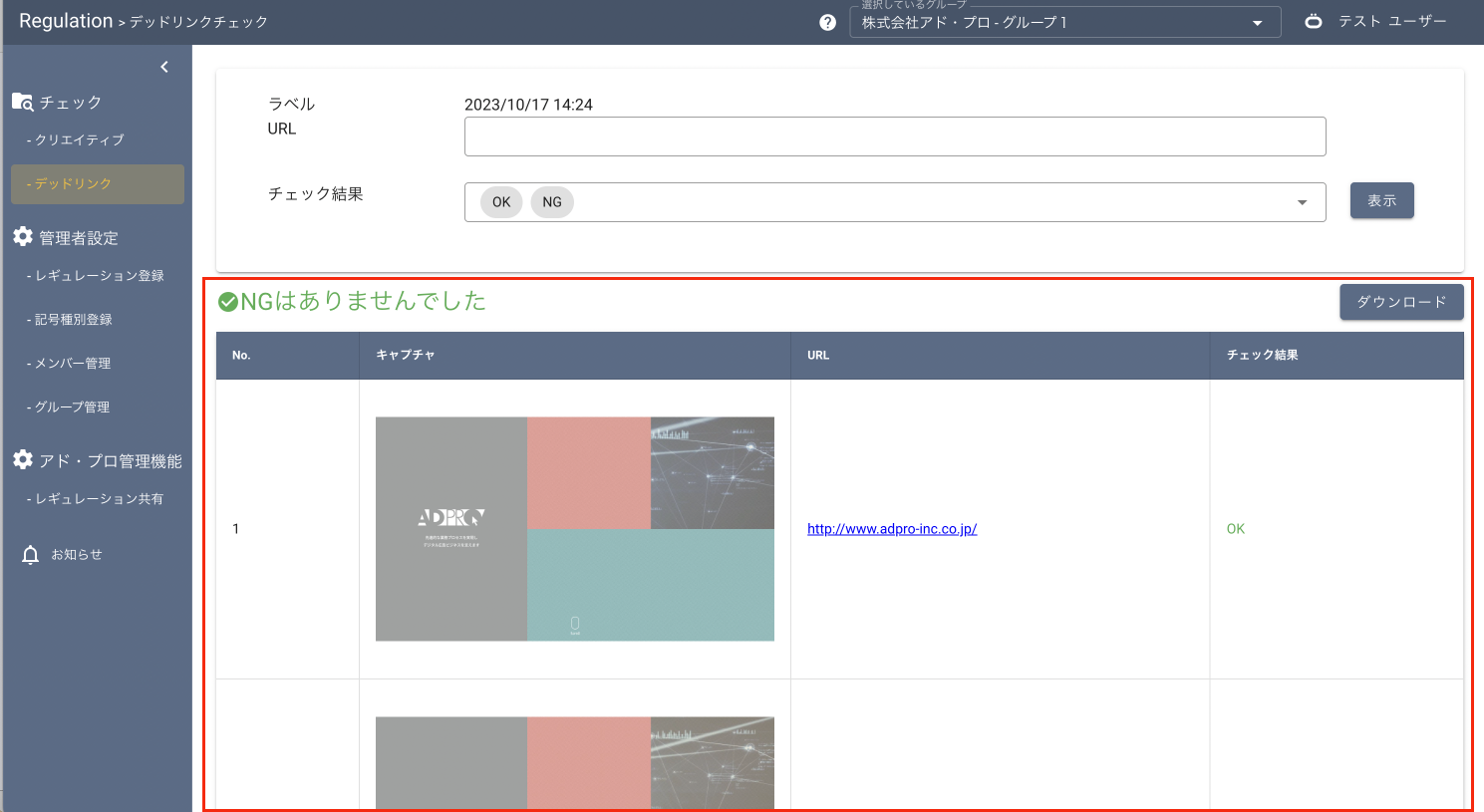Image resolution: width=1484 pixels, height=812 pixels.
Task: Click the ダウンロード button
Action: click(x=1400, y=302)
